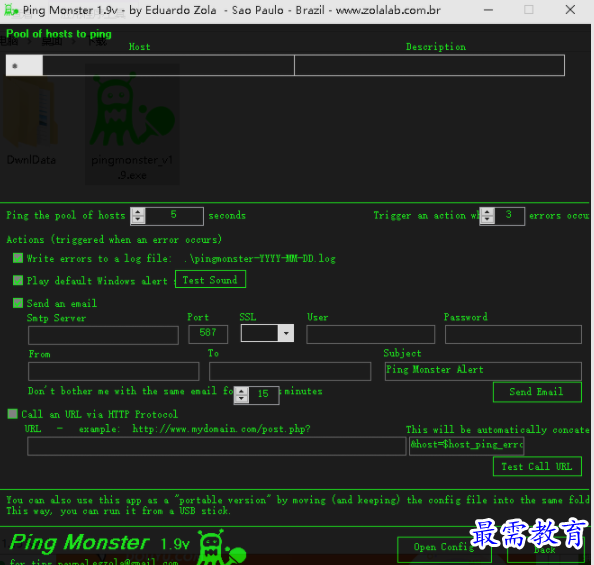
Task: Click the Pool of hosts to ping heading
Action: (59, 34)
